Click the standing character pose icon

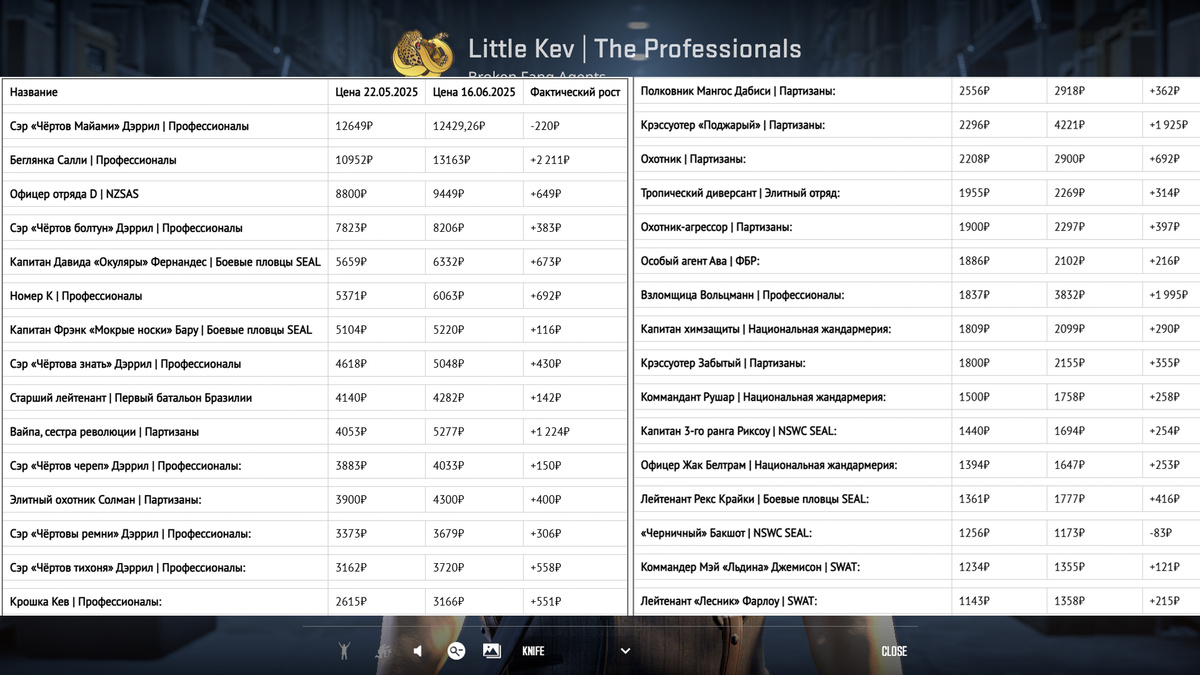tap(344, 651)
